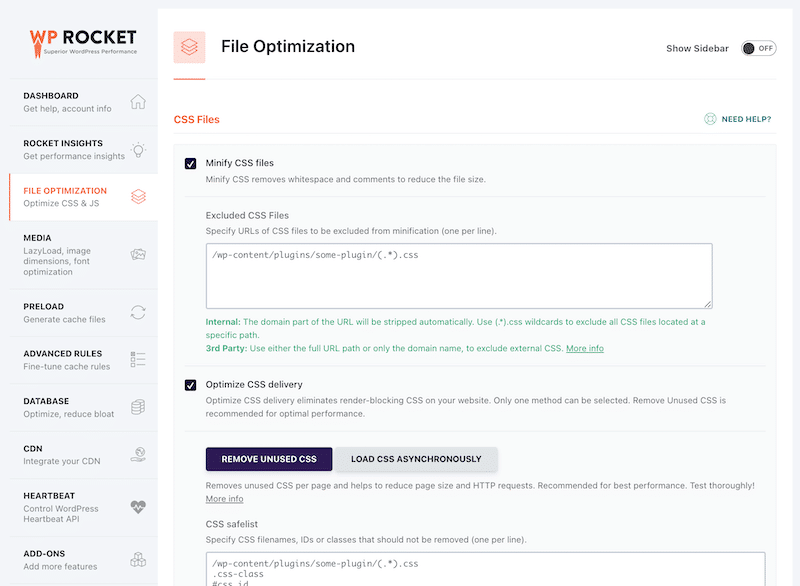800x586 pixels.
Task: Select the Advanced Rules list icon
Action: point(137,360)
